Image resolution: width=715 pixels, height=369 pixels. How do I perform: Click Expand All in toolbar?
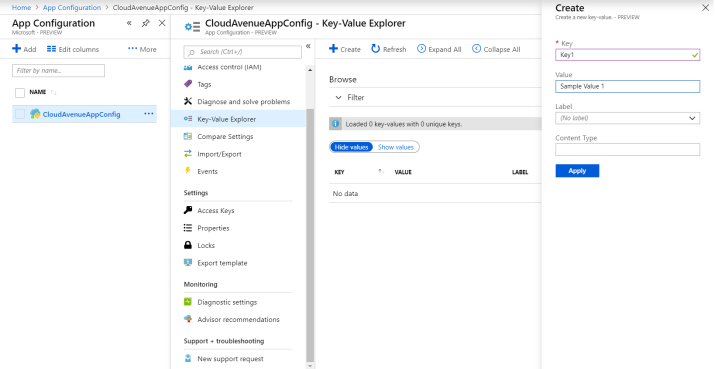(x=439, y=49)
